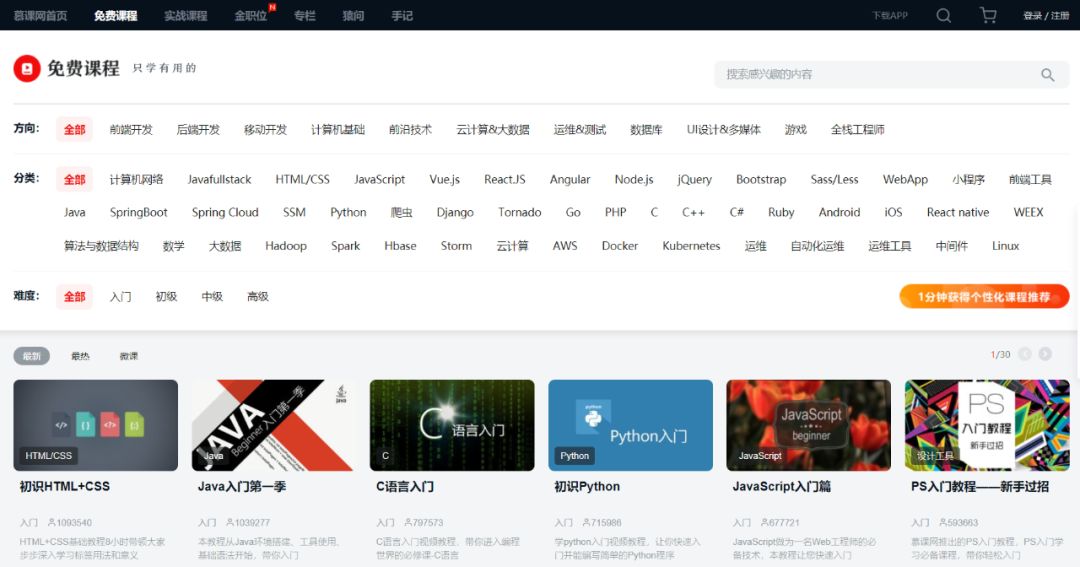
Task: Open Java入门第一季 course thumbnail
Action: (273, 425)
